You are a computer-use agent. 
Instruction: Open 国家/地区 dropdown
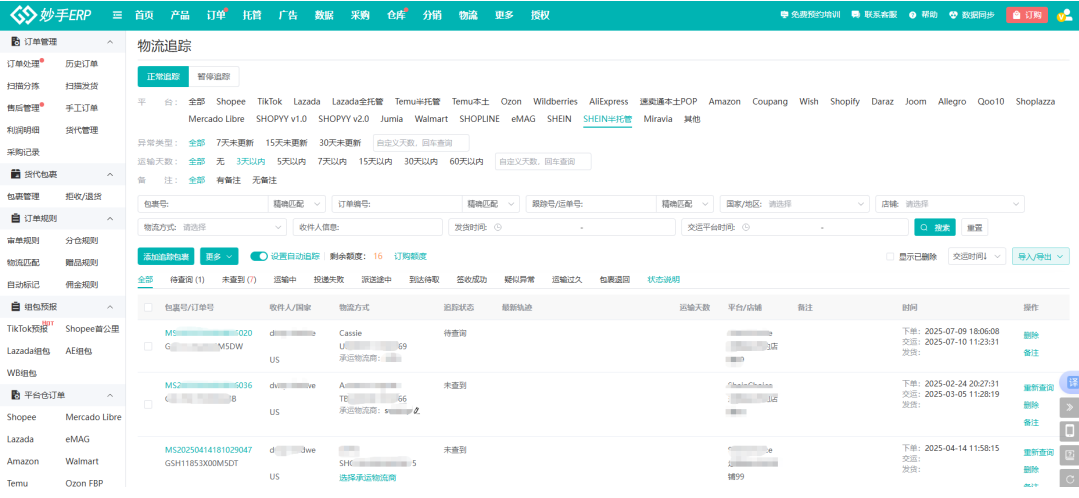click(x=795, y=204)
